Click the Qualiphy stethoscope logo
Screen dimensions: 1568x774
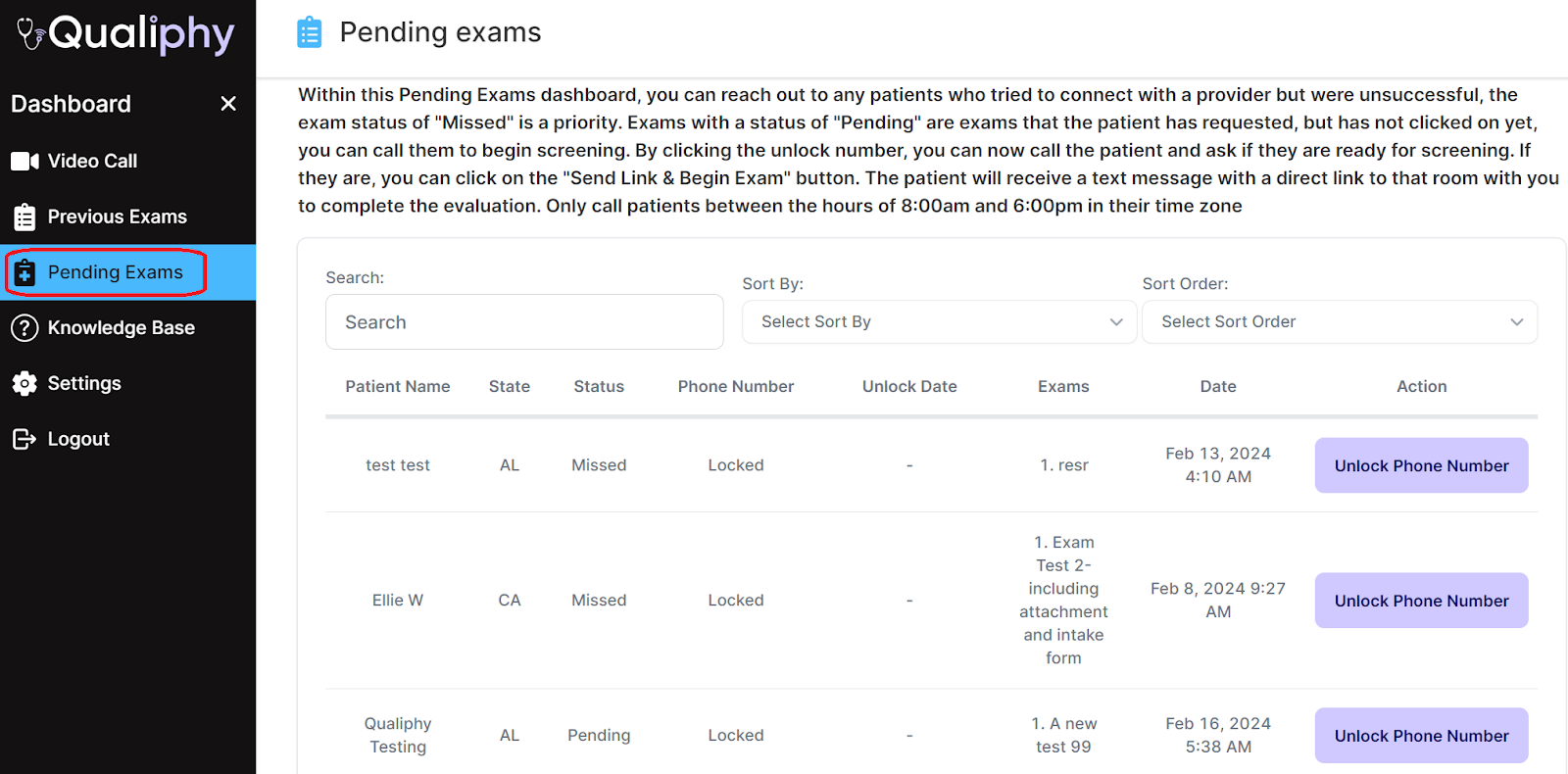(x=31, y=33)
